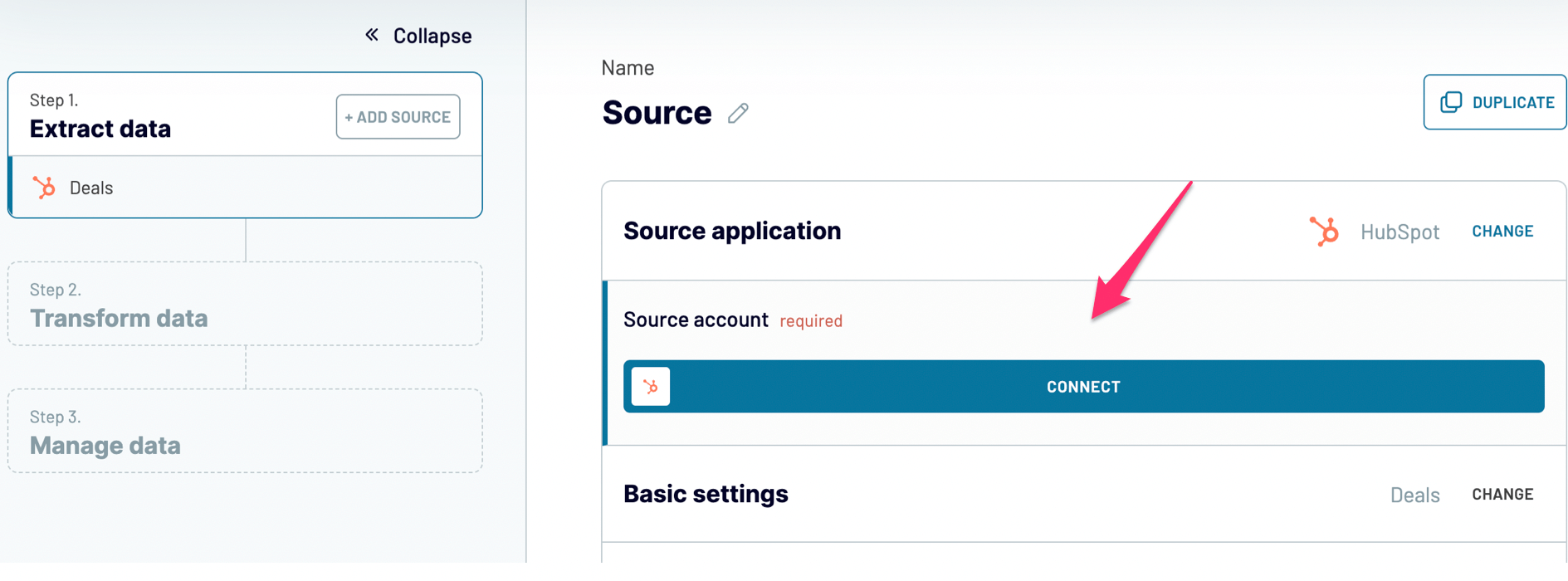Click the duplicate copy icon

[1450, 102]
